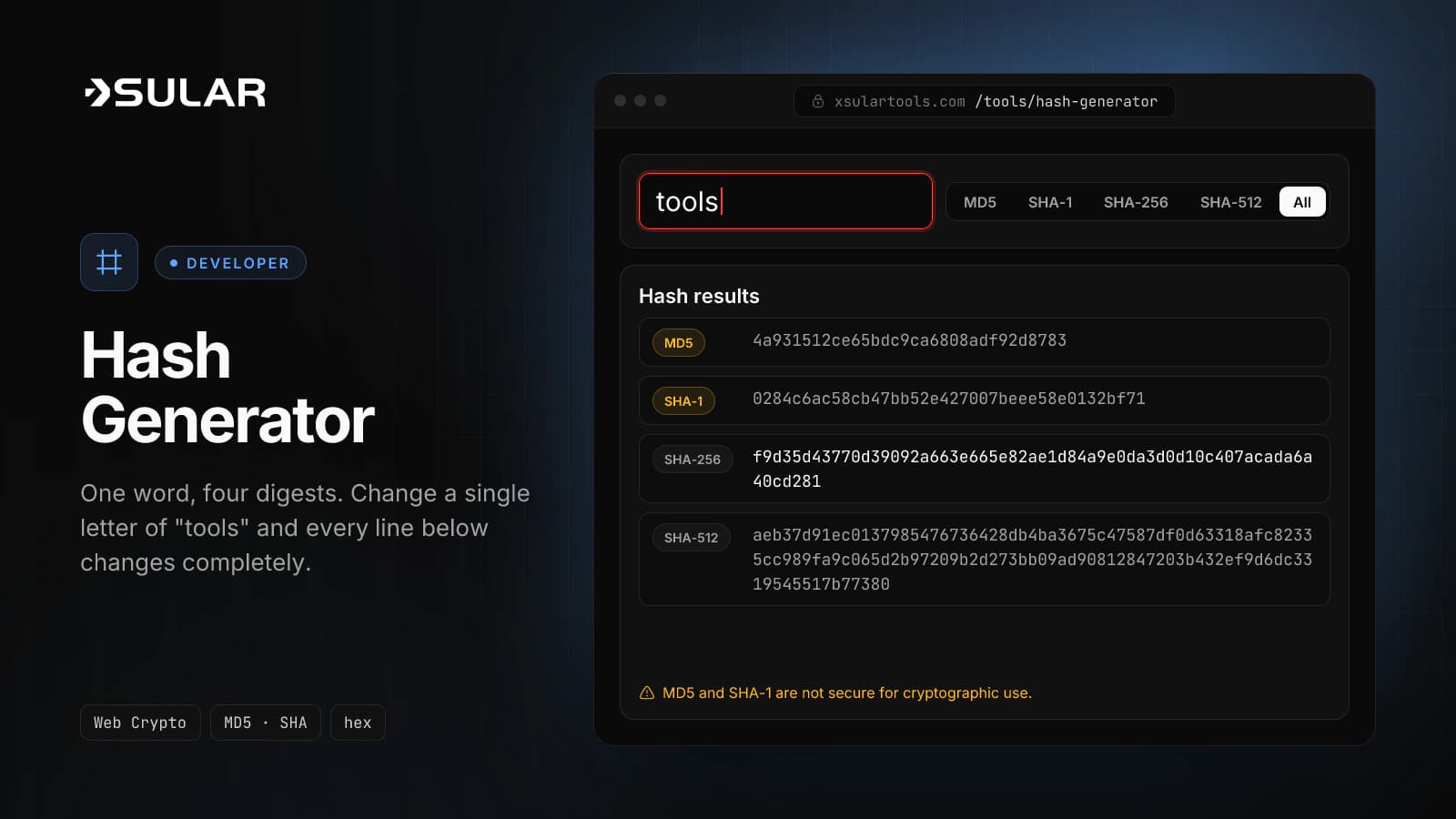The width and height of the screenshot is (1456, 819).
Task: Click the MD5 hash value 4a931512ce65...
Action: pyautogui.click(x=909, y=340)
